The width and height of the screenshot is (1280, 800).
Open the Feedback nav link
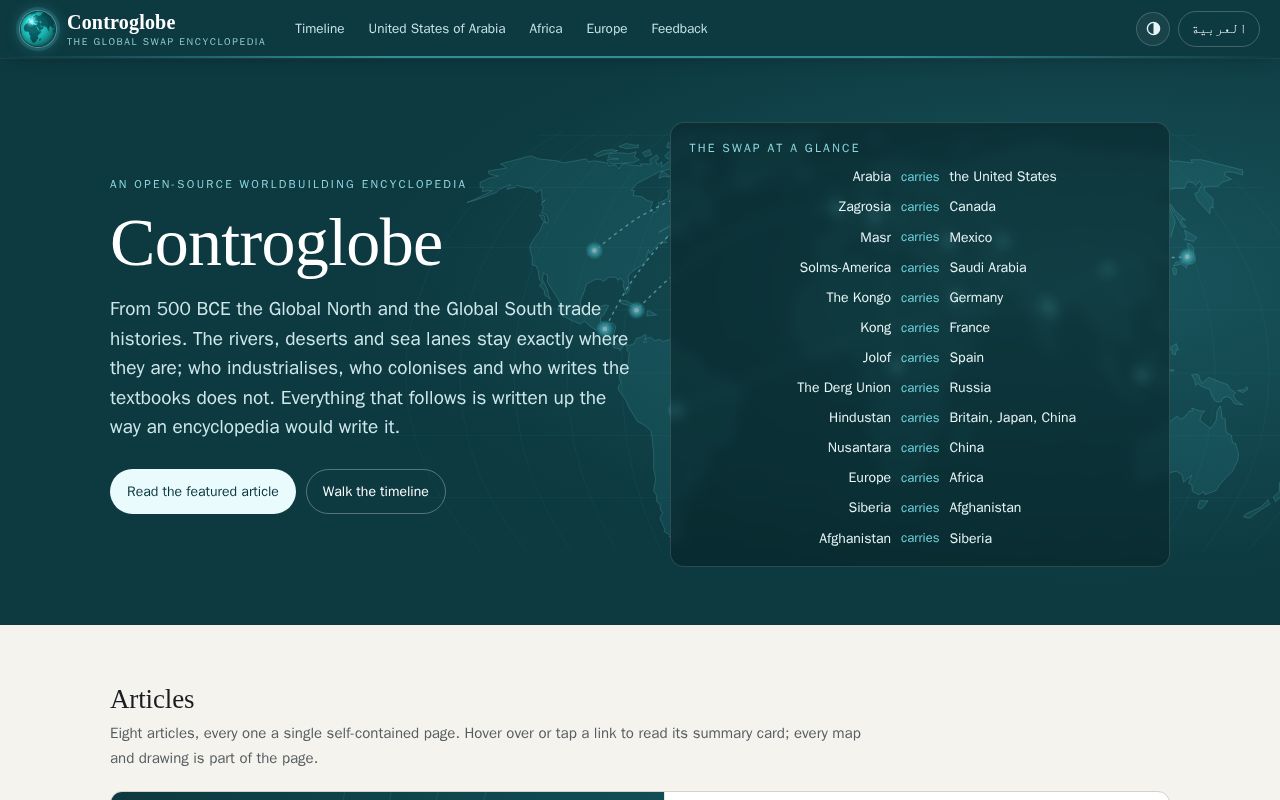click(680, 29)
